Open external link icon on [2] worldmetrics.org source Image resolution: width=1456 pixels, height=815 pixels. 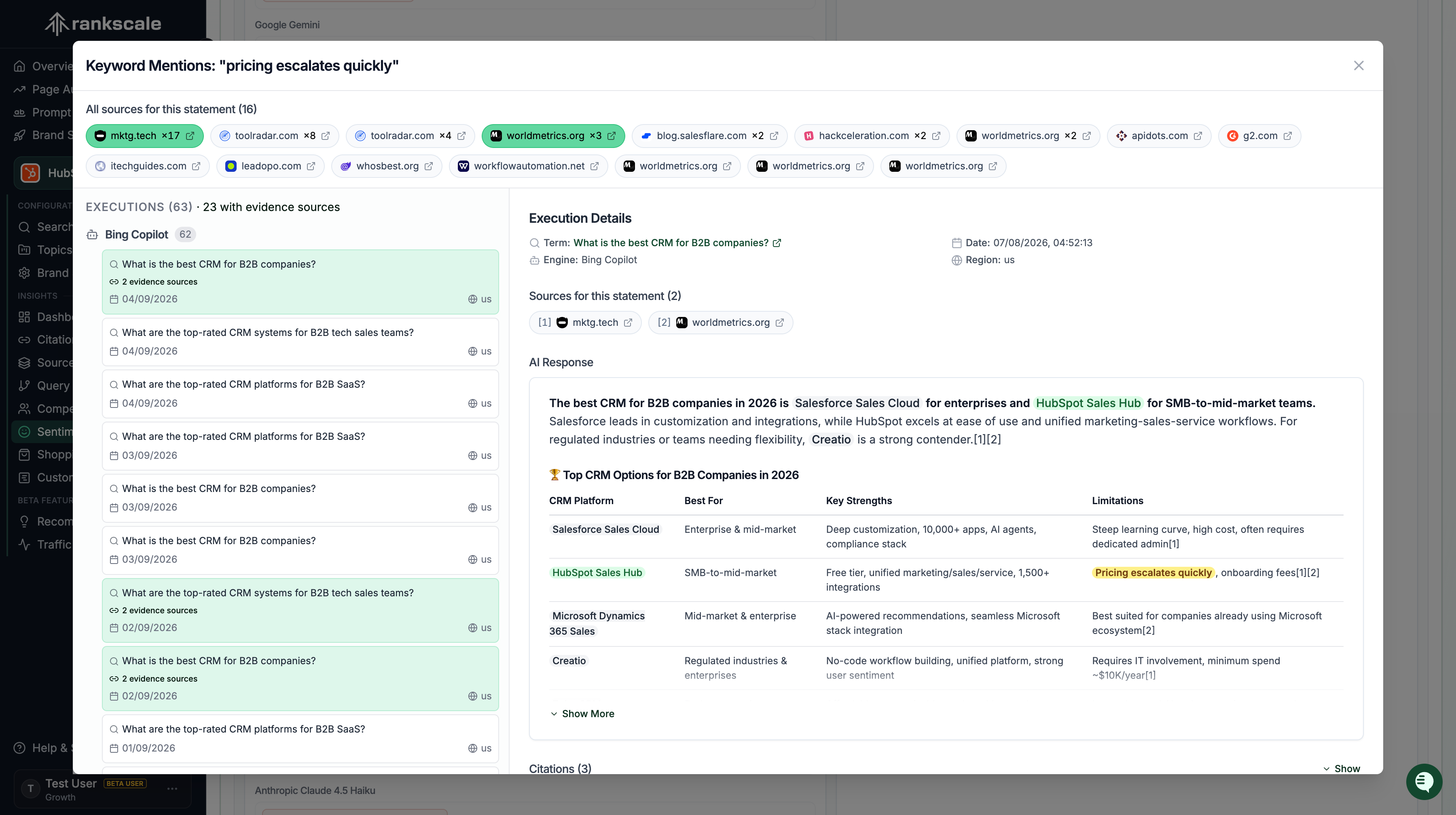click(x=779, y=323)
